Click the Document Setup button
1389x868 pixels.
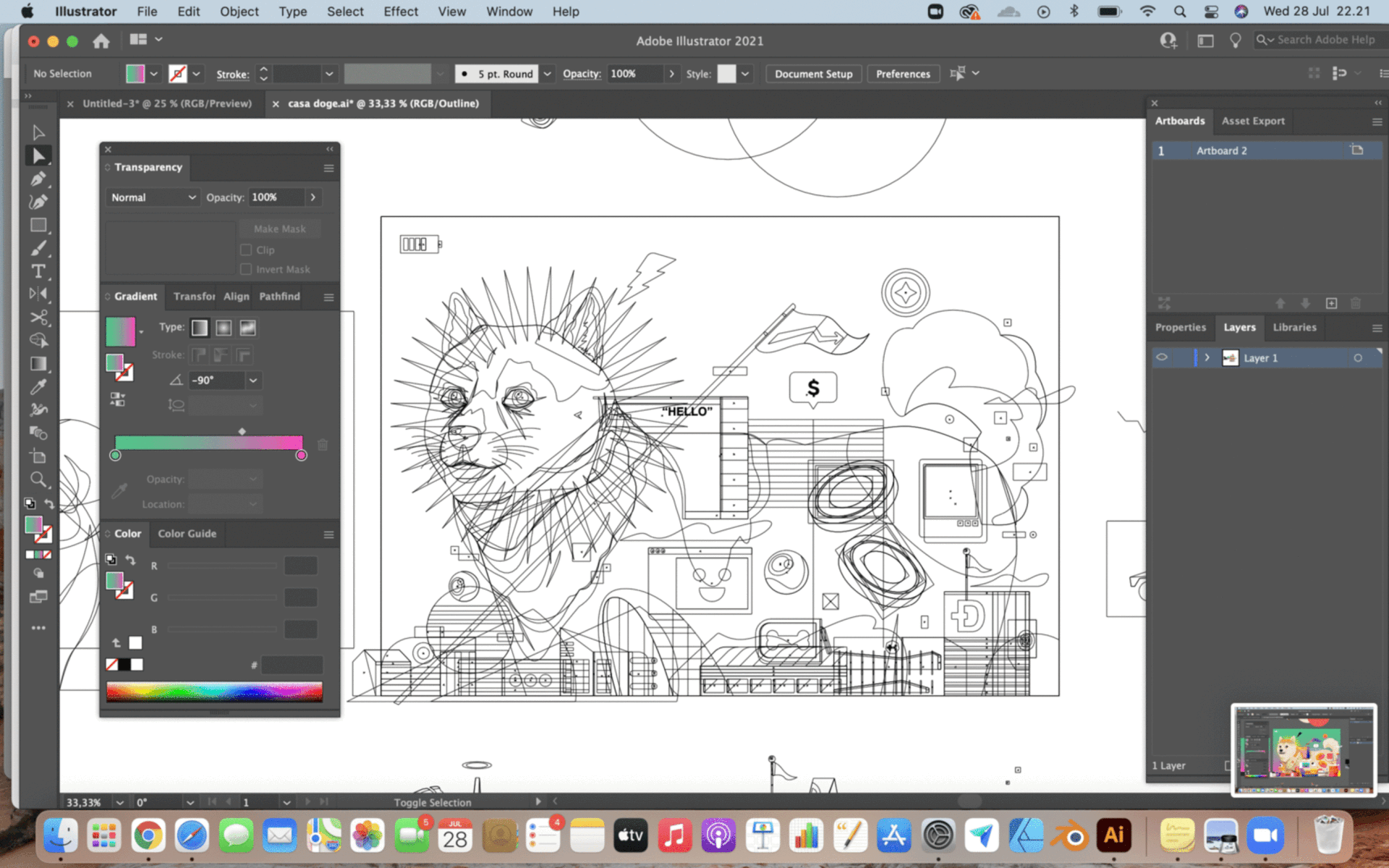click(813, 74)
